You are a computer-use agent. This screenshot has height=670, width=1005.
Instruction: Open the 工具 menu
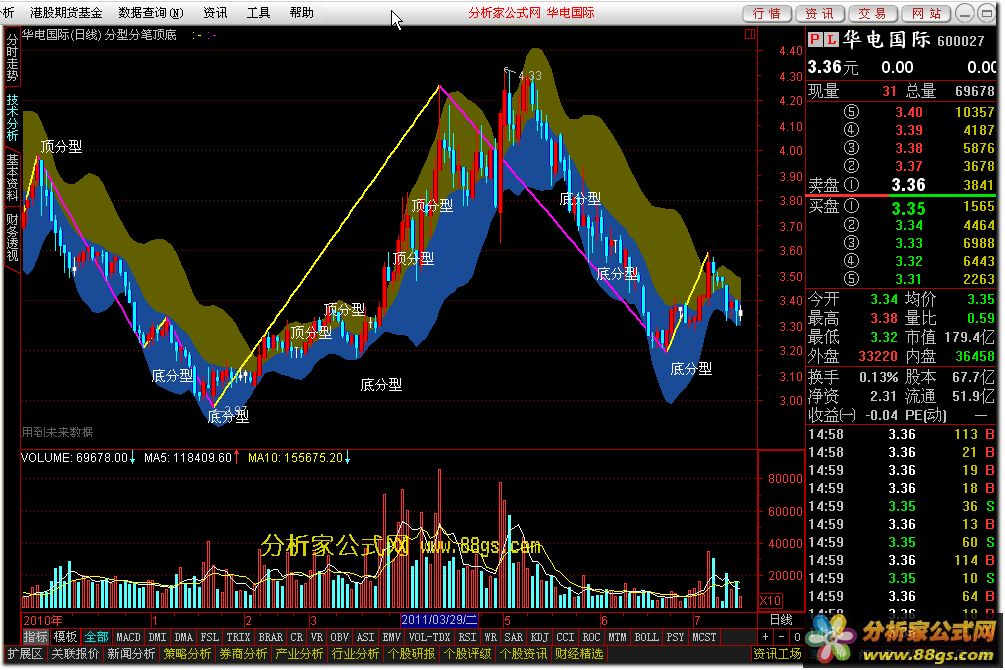(258, 12)
